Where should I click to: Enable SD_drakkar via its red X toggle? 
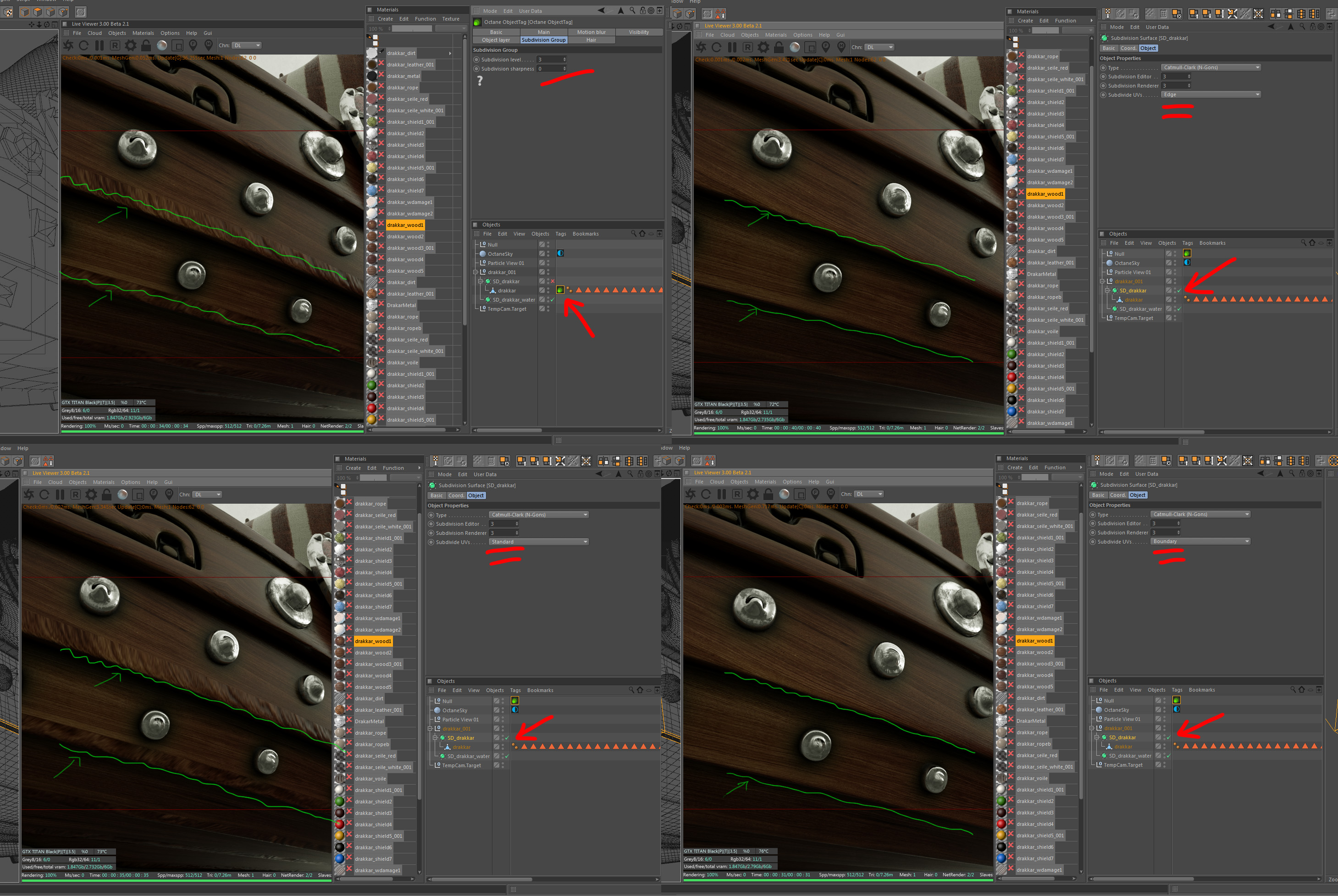pyautogui.click(x=552, y=282)
